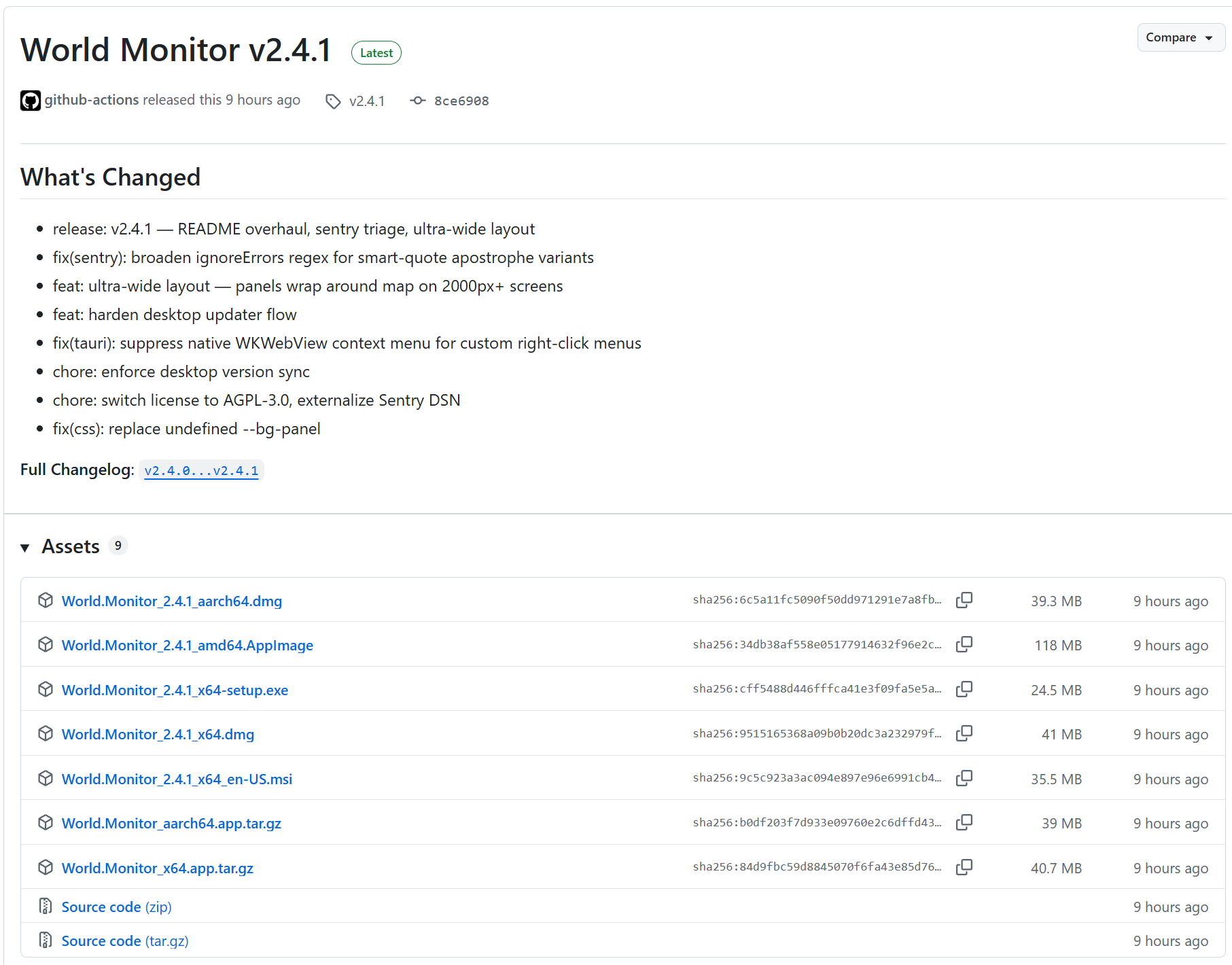Viewport: 1232px width, 965px height.
Task: Open the v2.4.0...v2.4.1 full changelog link
Action: coord(201,470)
